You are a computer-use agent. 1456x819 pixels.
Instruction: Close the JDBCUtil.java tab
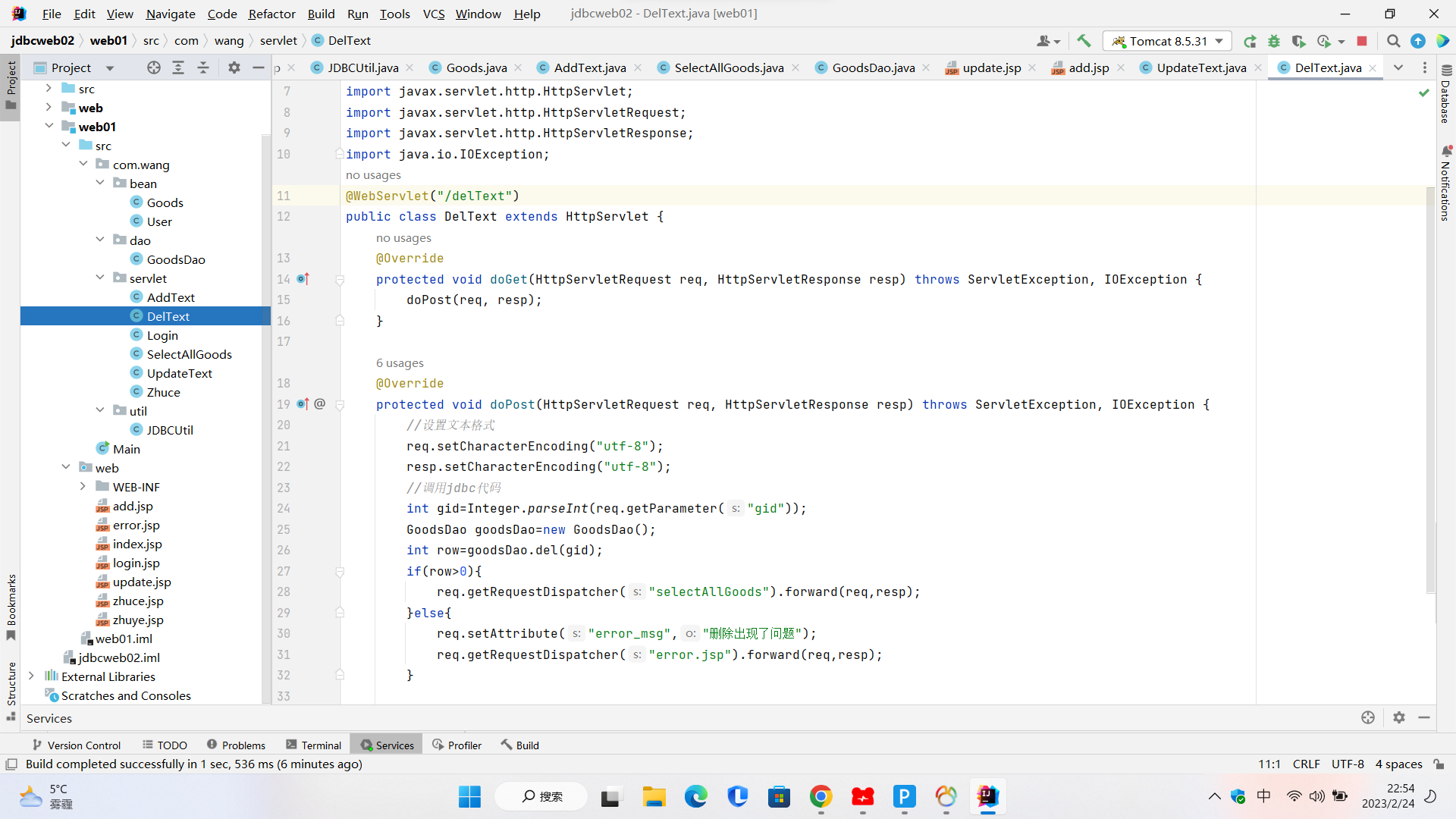(410, 67)
